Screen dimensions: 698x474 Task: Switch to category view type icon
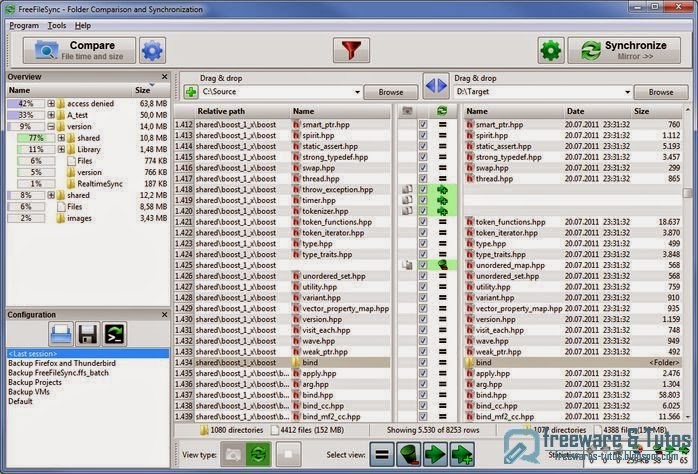[232, 454]
